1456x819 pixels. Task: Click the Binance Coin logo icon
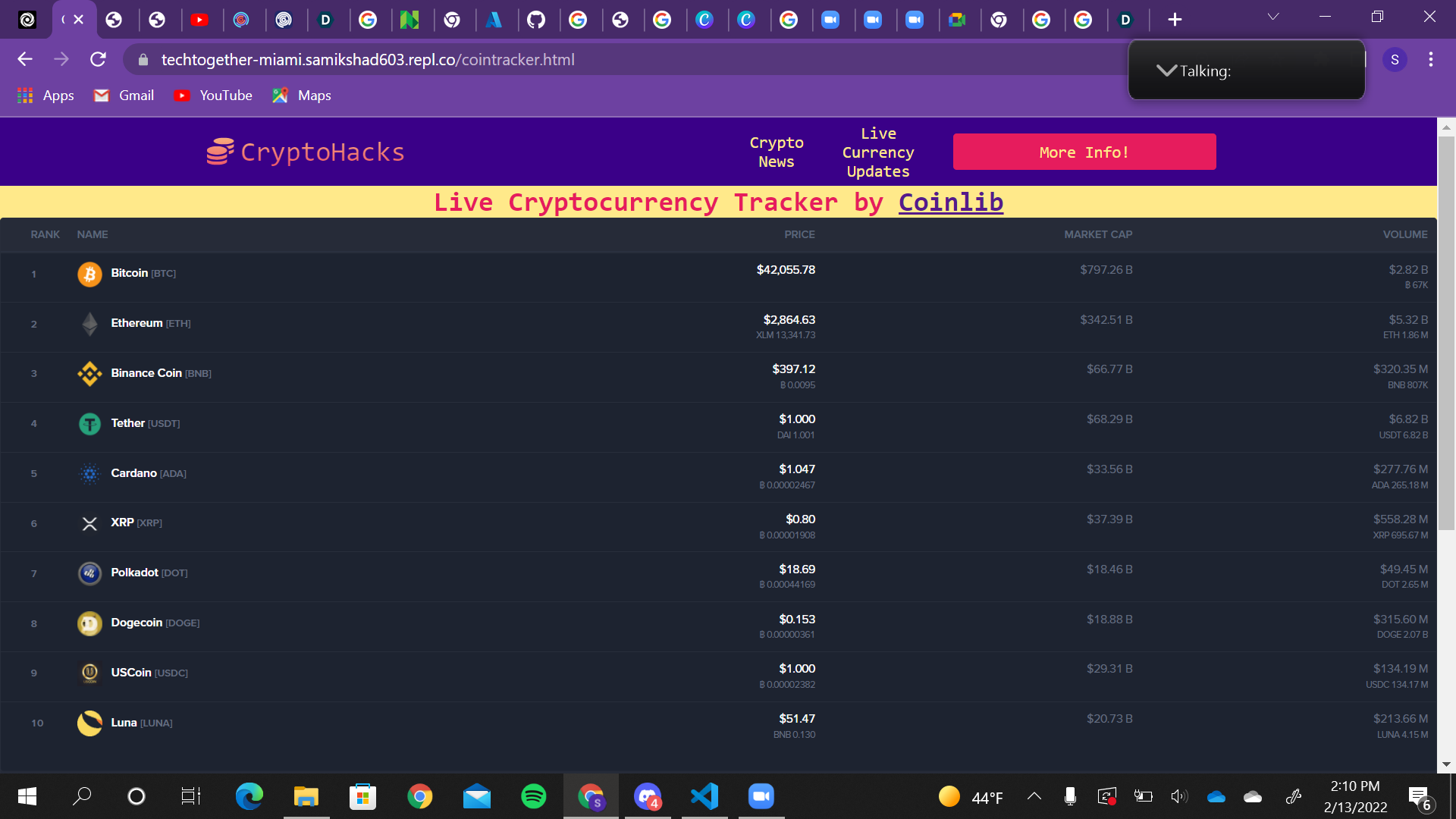(89, 373)
